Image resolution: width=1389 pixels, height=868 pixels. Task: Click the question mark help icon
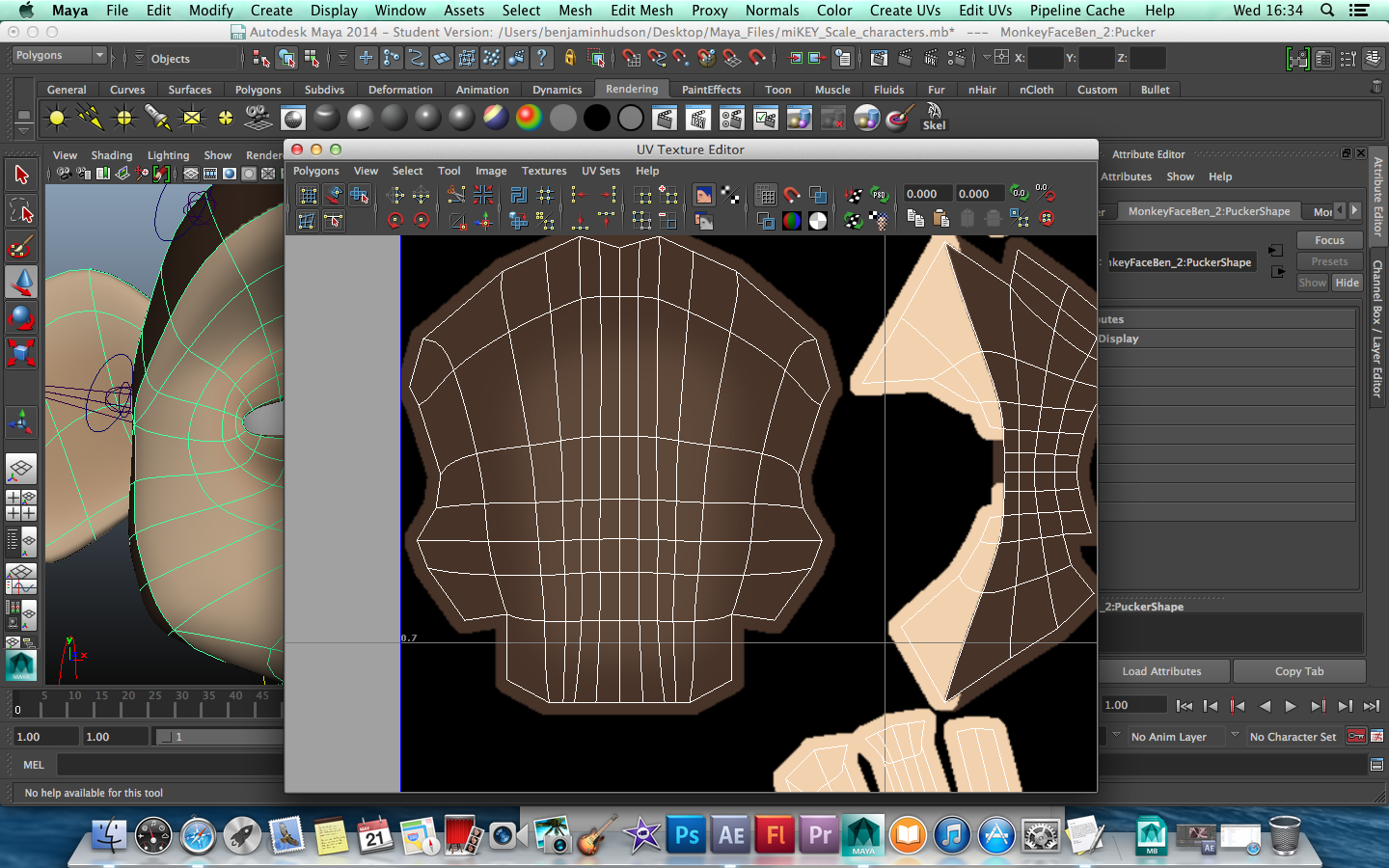tap(542, 59)
